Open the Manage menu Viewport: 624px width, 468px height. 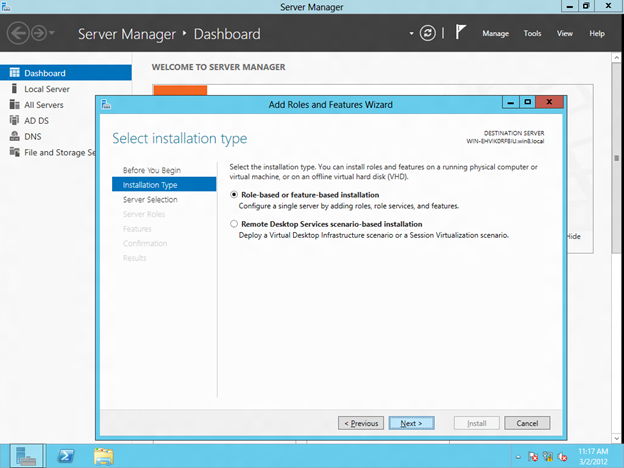tap(495, 34)
